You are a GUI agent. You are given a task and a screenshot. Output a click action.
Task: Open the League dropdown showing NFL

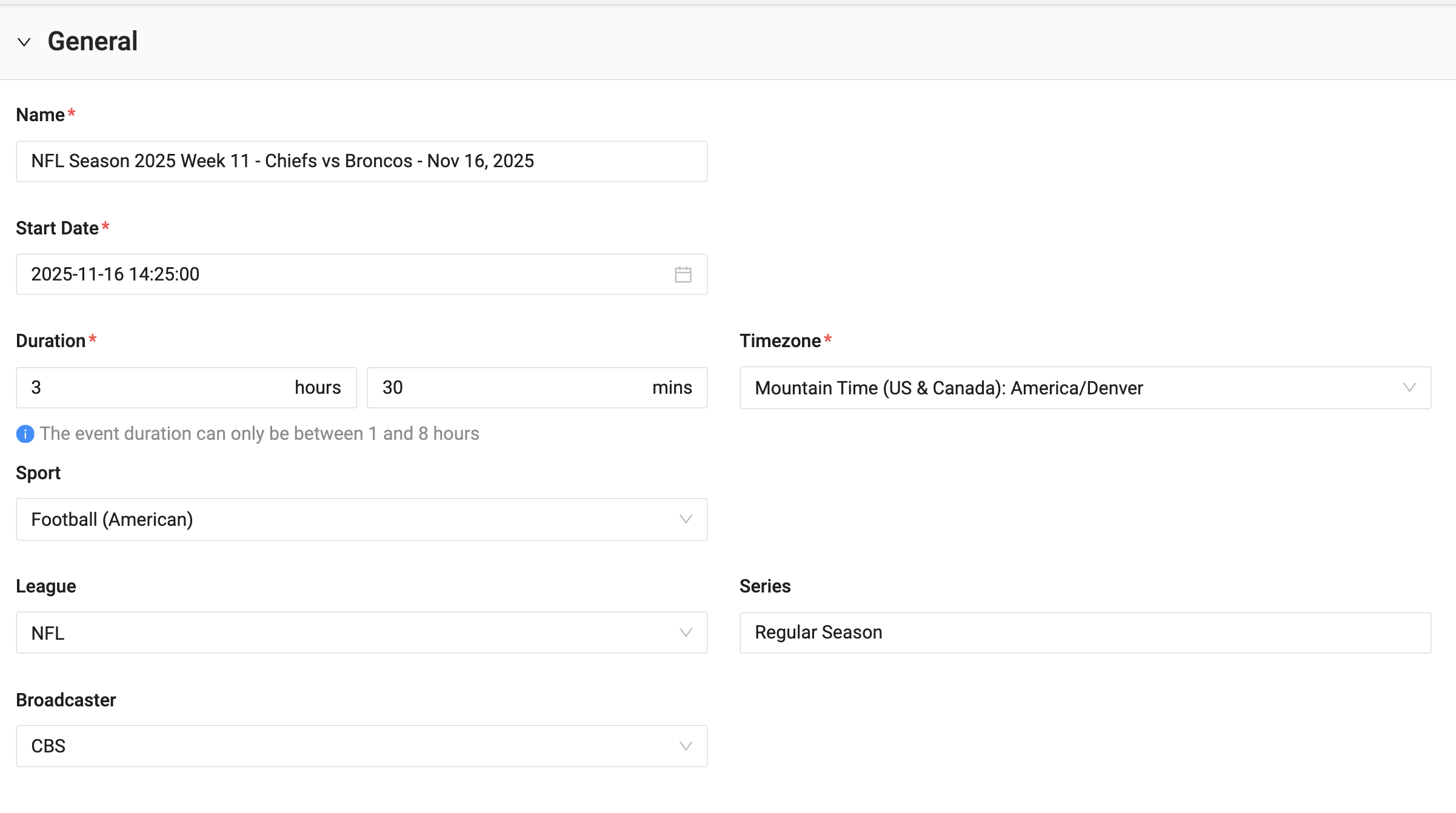click(x=346, y=632)
